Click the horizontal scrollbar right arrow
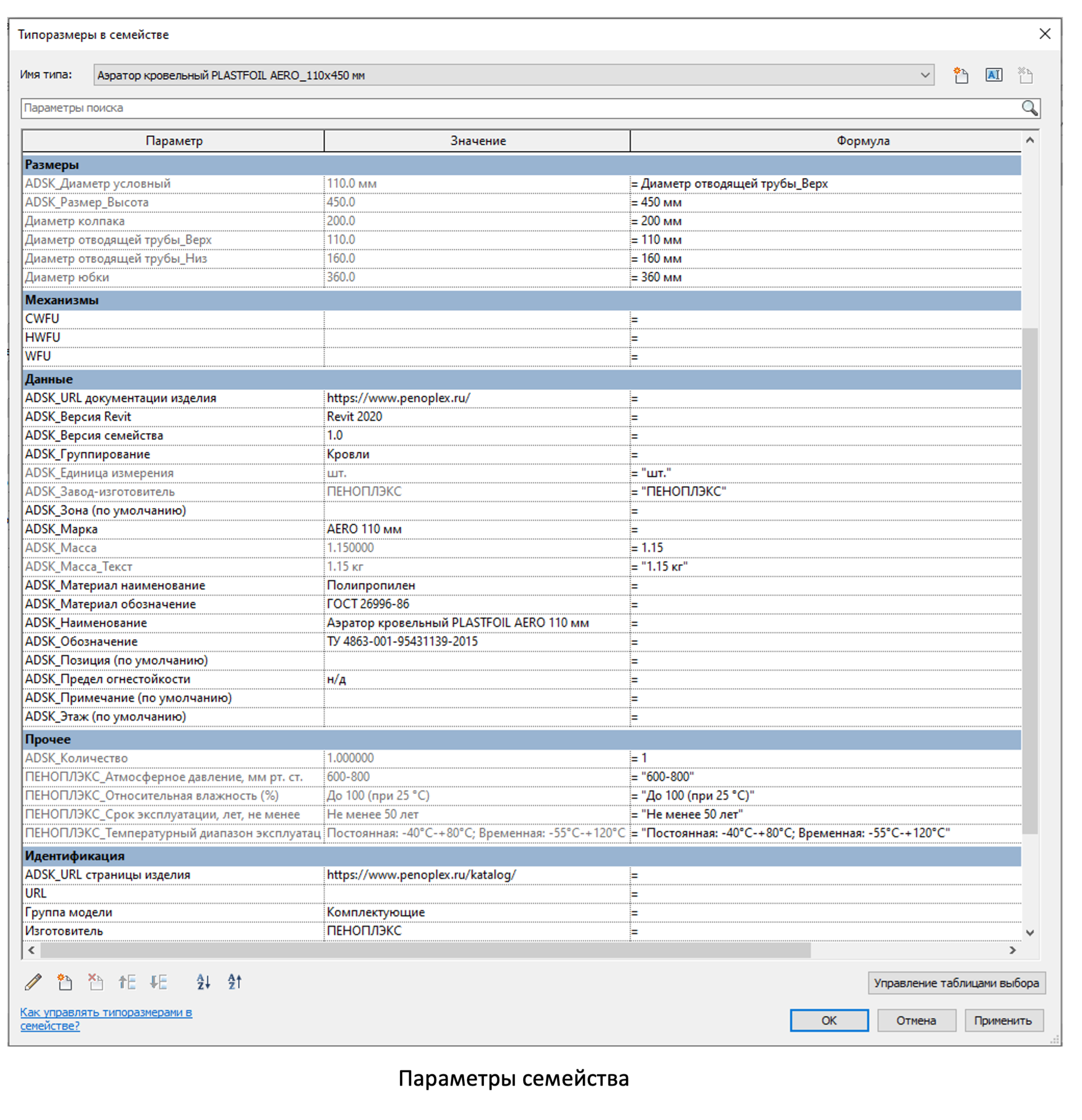1082x1120 pixels. [x=1012, y=950]
